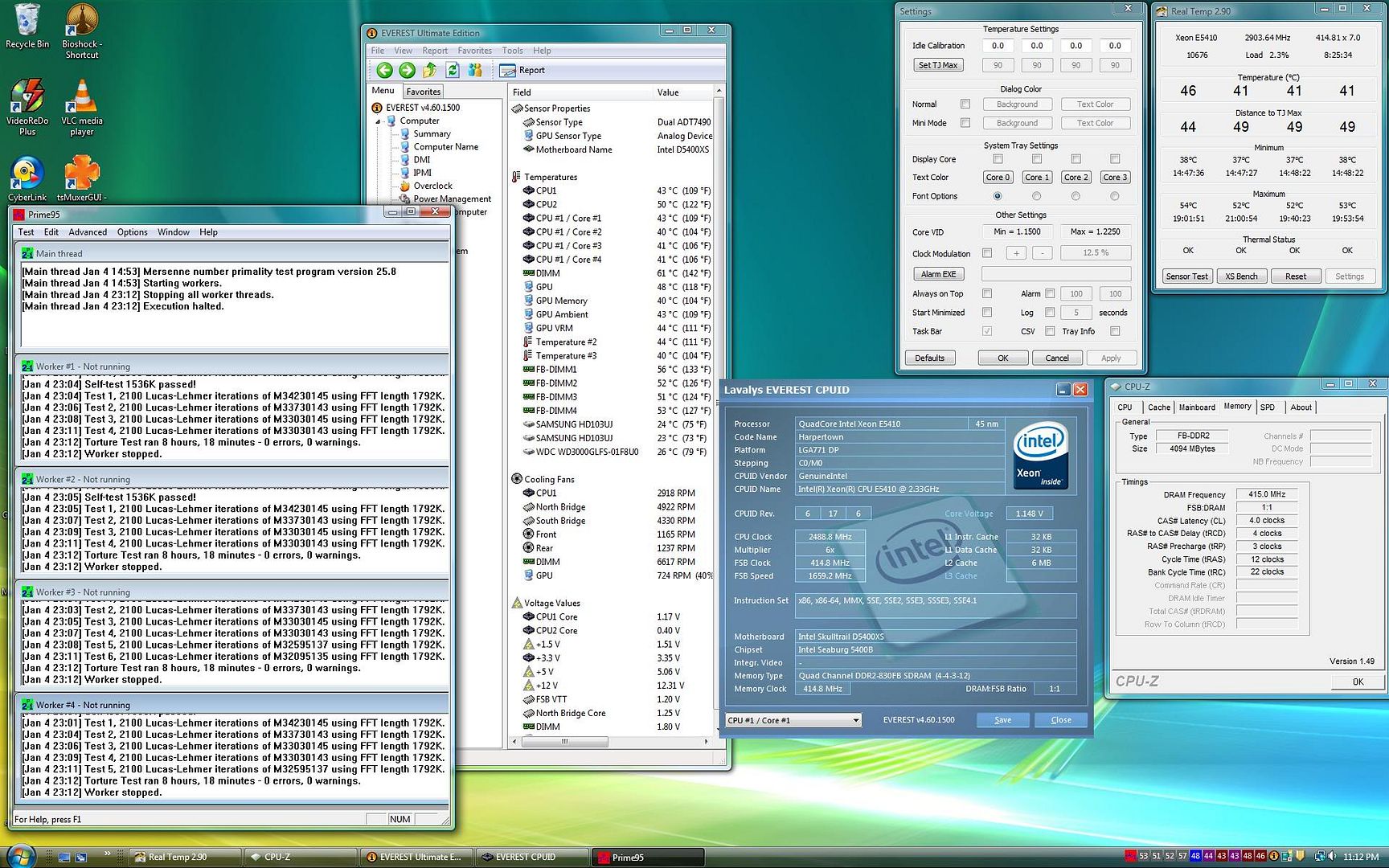1389x868 pixels.
Task: Open the Test menu in Prime95
Action: 26,232
